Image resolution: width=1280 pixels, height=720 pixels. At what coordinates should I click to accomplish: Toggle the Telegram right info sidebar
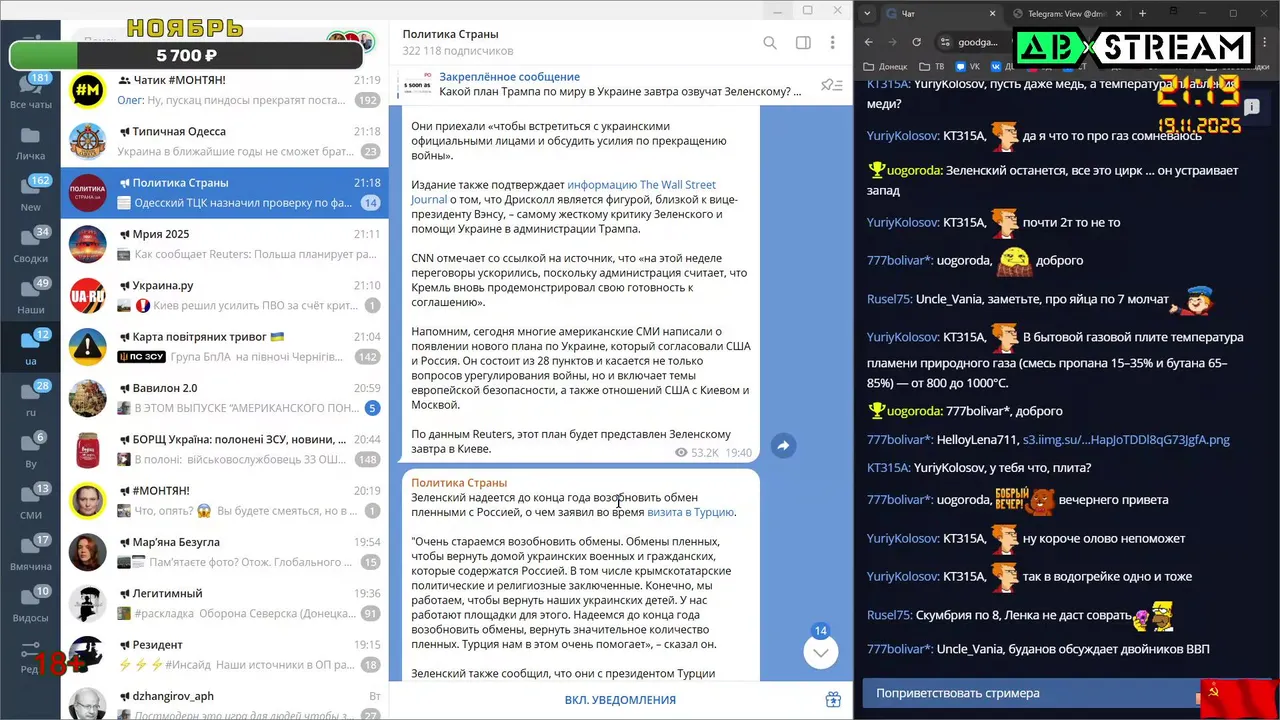pos(802,43)
